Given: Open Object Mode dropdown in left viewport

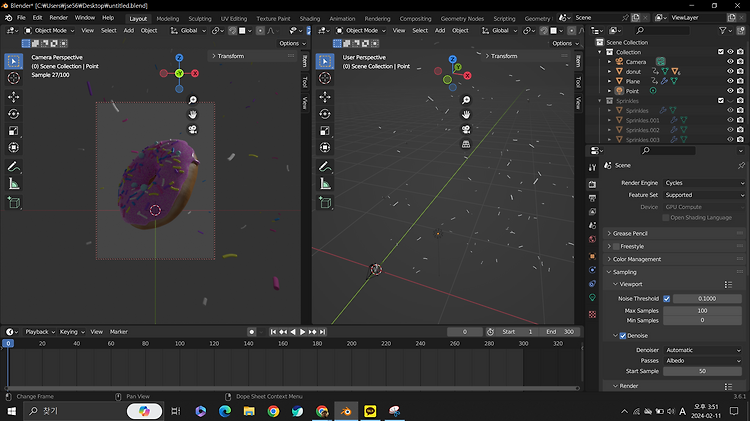Looking at the screenshot, I should (50, 31).
